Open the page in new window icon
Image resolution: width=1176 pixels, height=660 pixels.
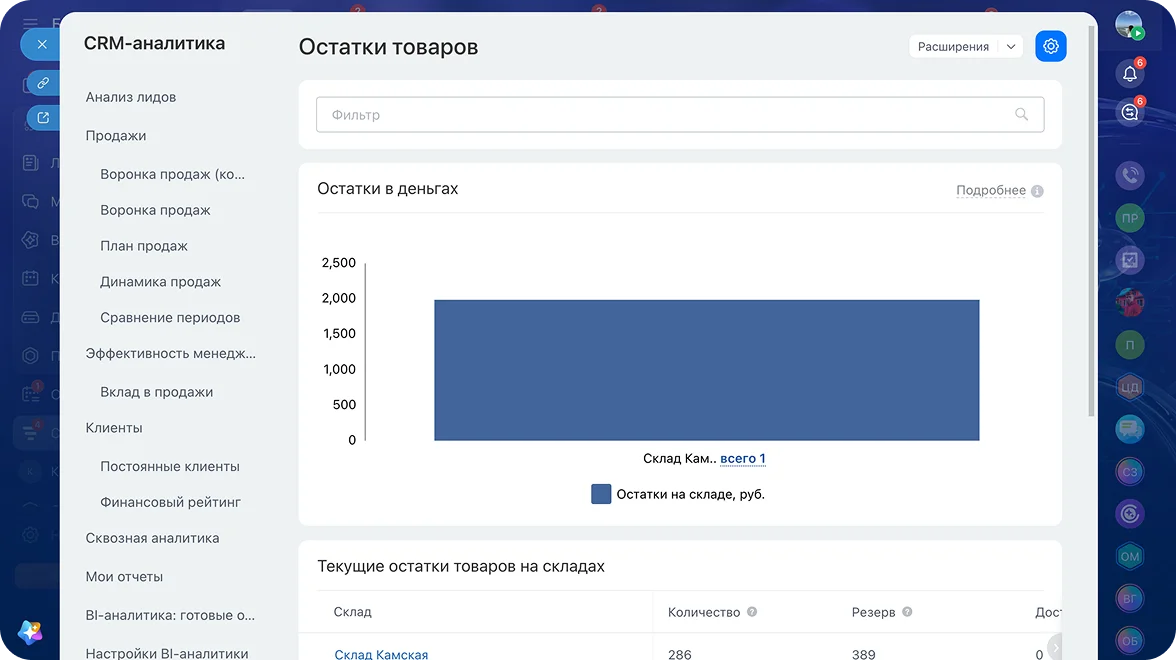pos(43,118)
